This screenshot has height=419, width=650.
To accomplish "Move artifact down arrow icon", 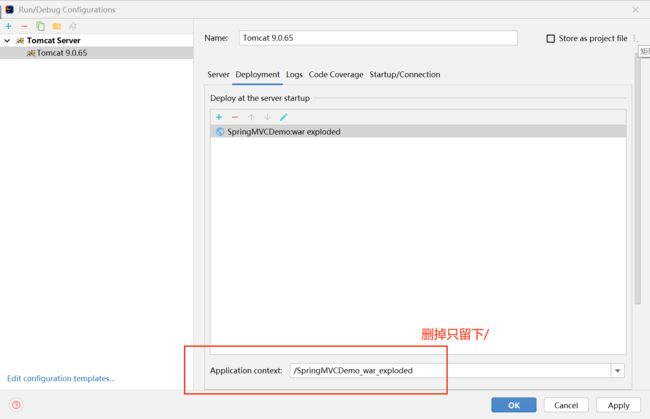I will click(267, 117).
